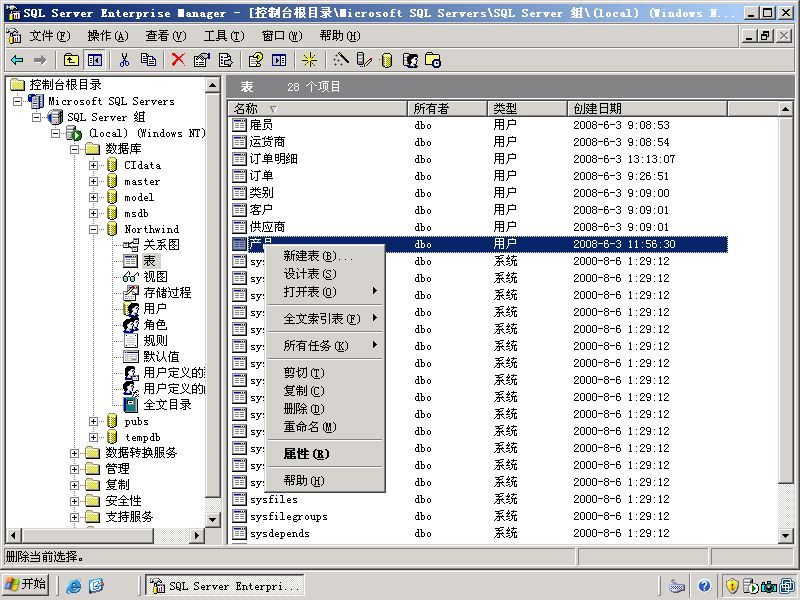Go up one level with folder icon

pos(71,60)
